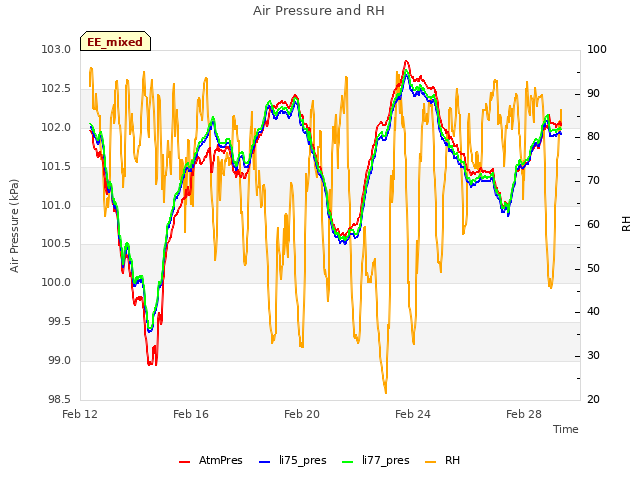
Task: Click the green li77_pres legend swatch
Action: pyautogui.click(x=348, y=462)
